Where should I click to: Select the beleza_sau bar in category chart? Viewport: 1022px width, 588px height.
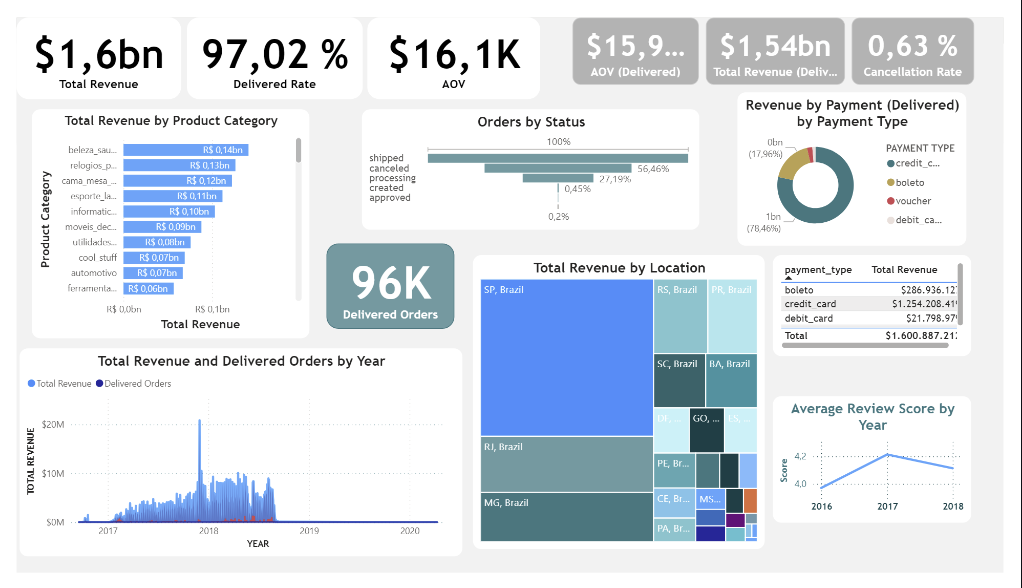185,150
